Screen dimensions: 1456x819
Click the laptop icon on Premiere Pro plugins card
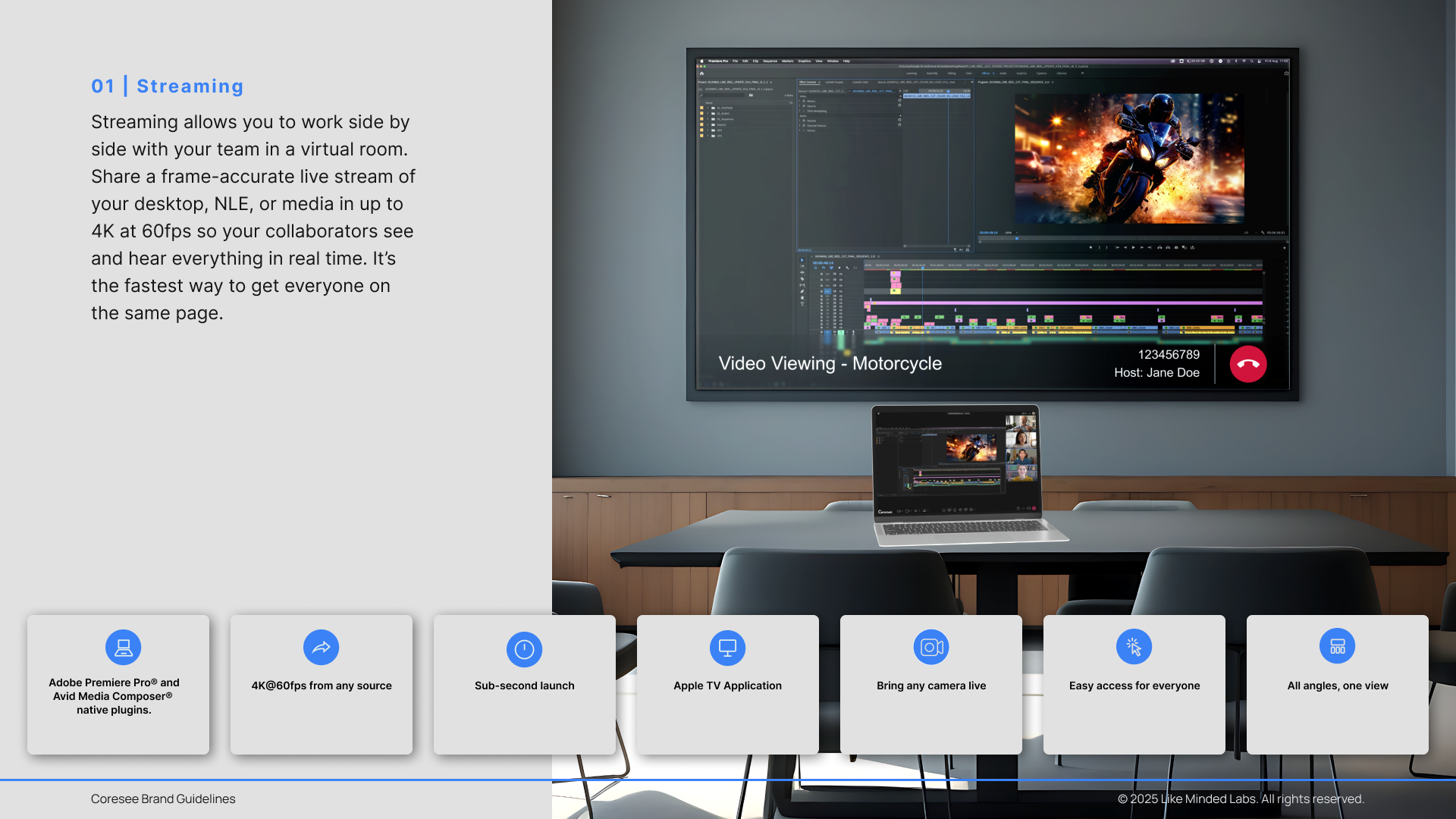pos(123,648)
